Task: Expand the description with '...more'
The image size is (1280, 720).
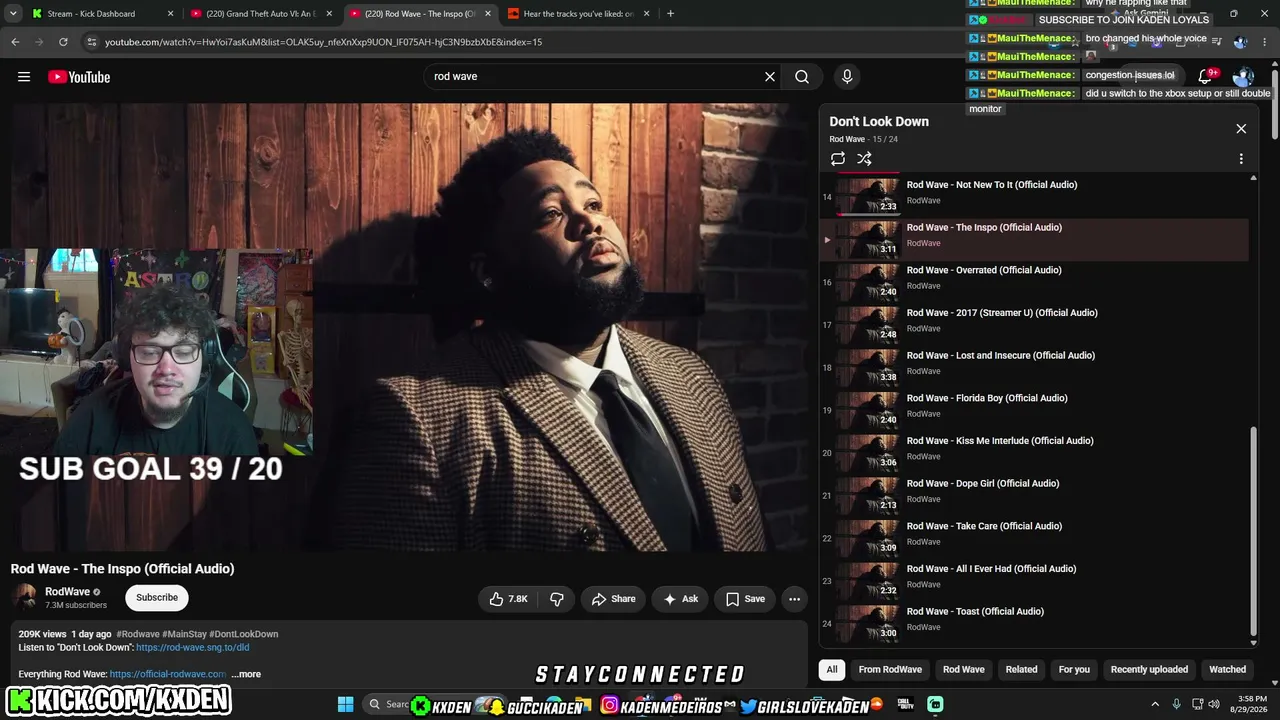Action: click(246, 674)
